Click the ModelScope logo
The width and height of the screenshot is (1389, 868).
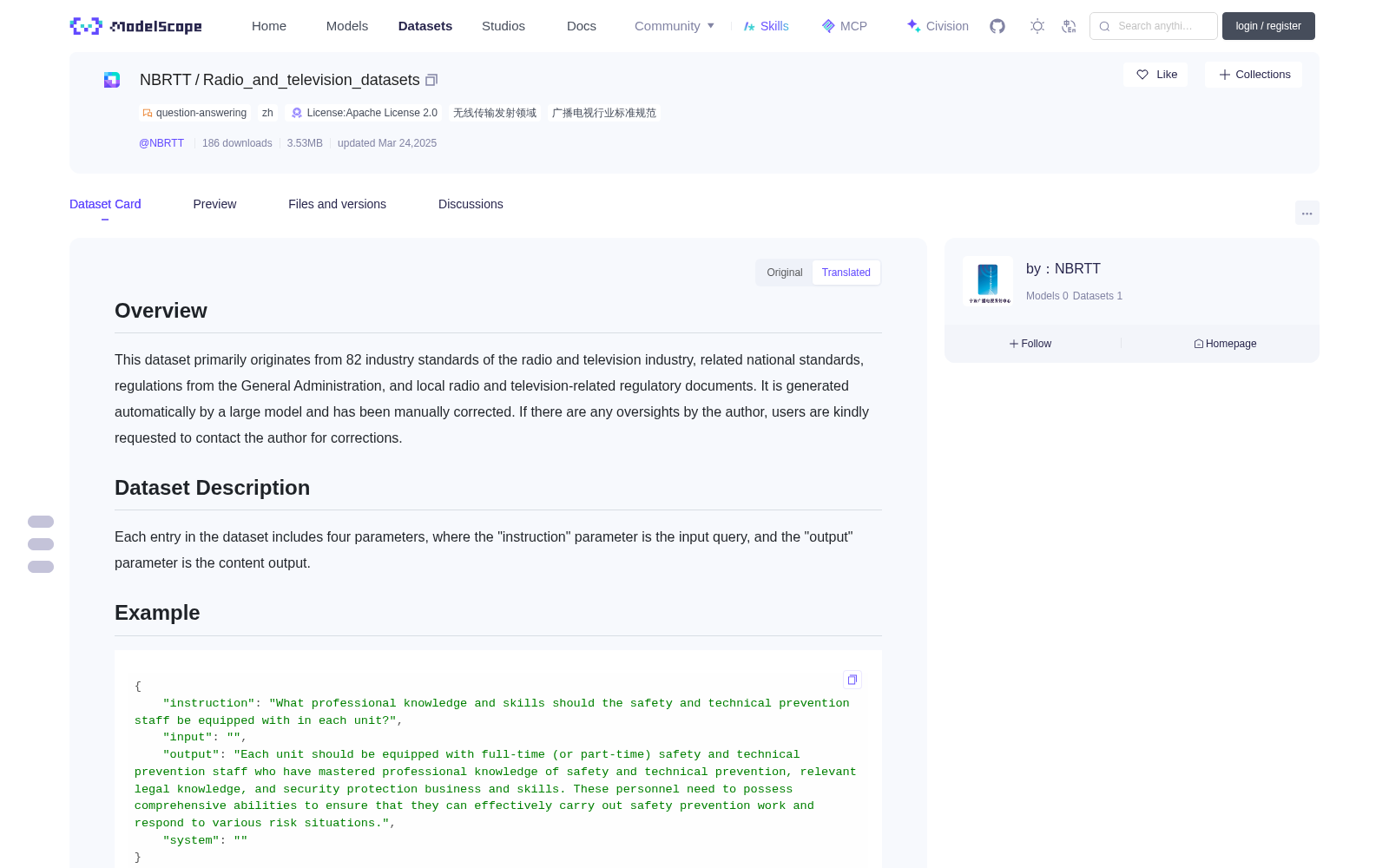point(136,26)
